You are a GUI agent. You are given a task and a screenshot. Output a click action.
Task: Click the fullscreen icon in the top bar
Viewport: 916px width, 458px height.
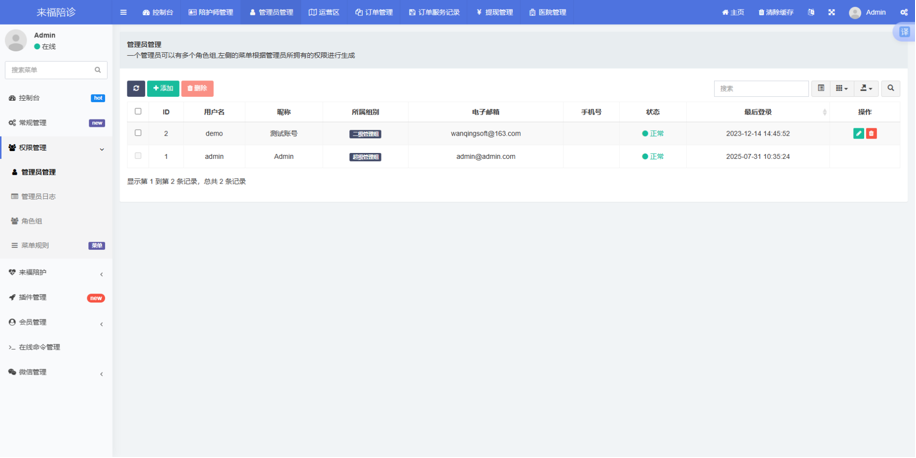(x=831, y=13)
